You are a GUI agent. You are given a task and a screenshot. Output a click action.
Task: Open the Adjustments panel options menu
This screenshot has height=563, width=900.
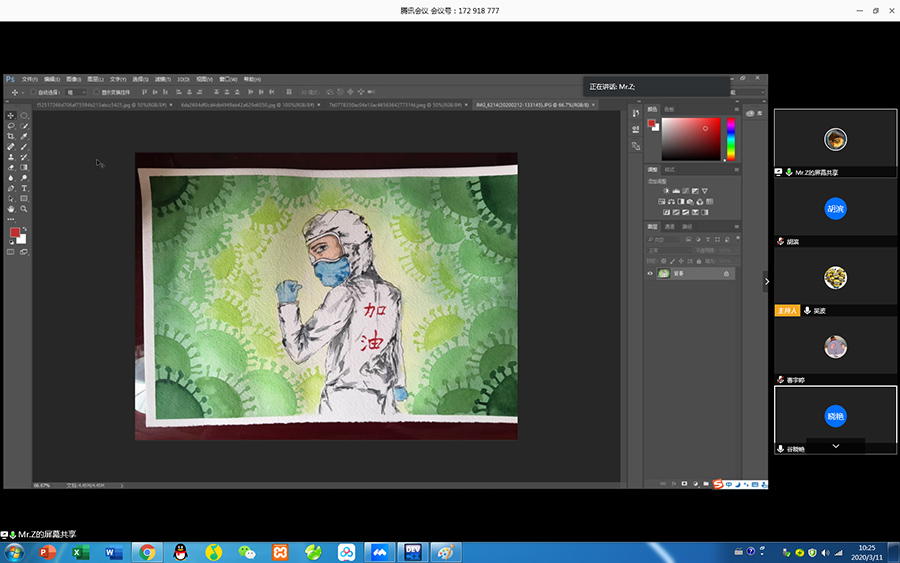click(x=736, y=170)
